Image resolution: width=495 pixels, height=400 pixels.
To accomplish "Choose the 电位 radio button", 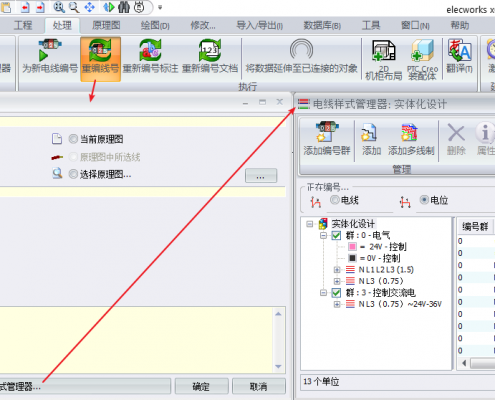I will pos(424,200).
